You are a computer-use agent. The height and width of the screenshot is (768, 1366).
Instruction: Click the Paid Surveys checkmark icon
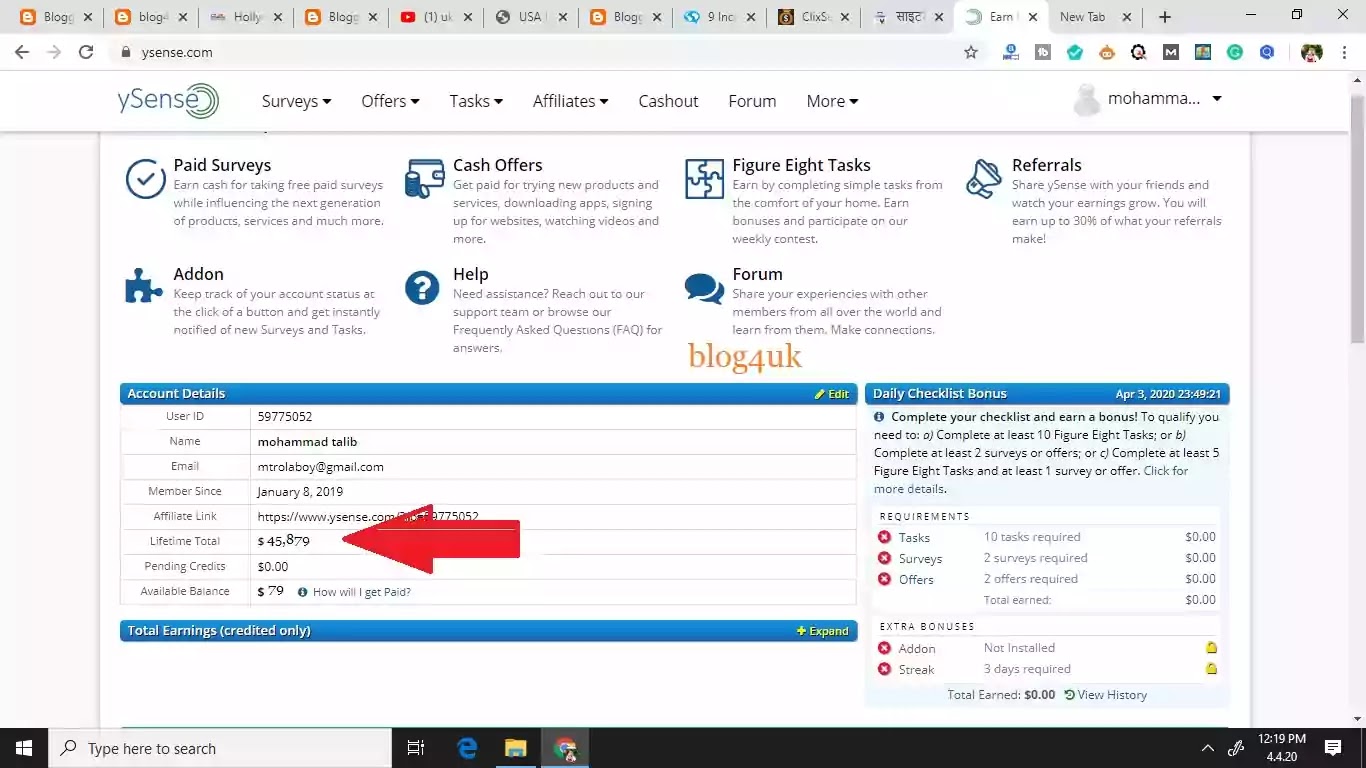pos(146,180)
